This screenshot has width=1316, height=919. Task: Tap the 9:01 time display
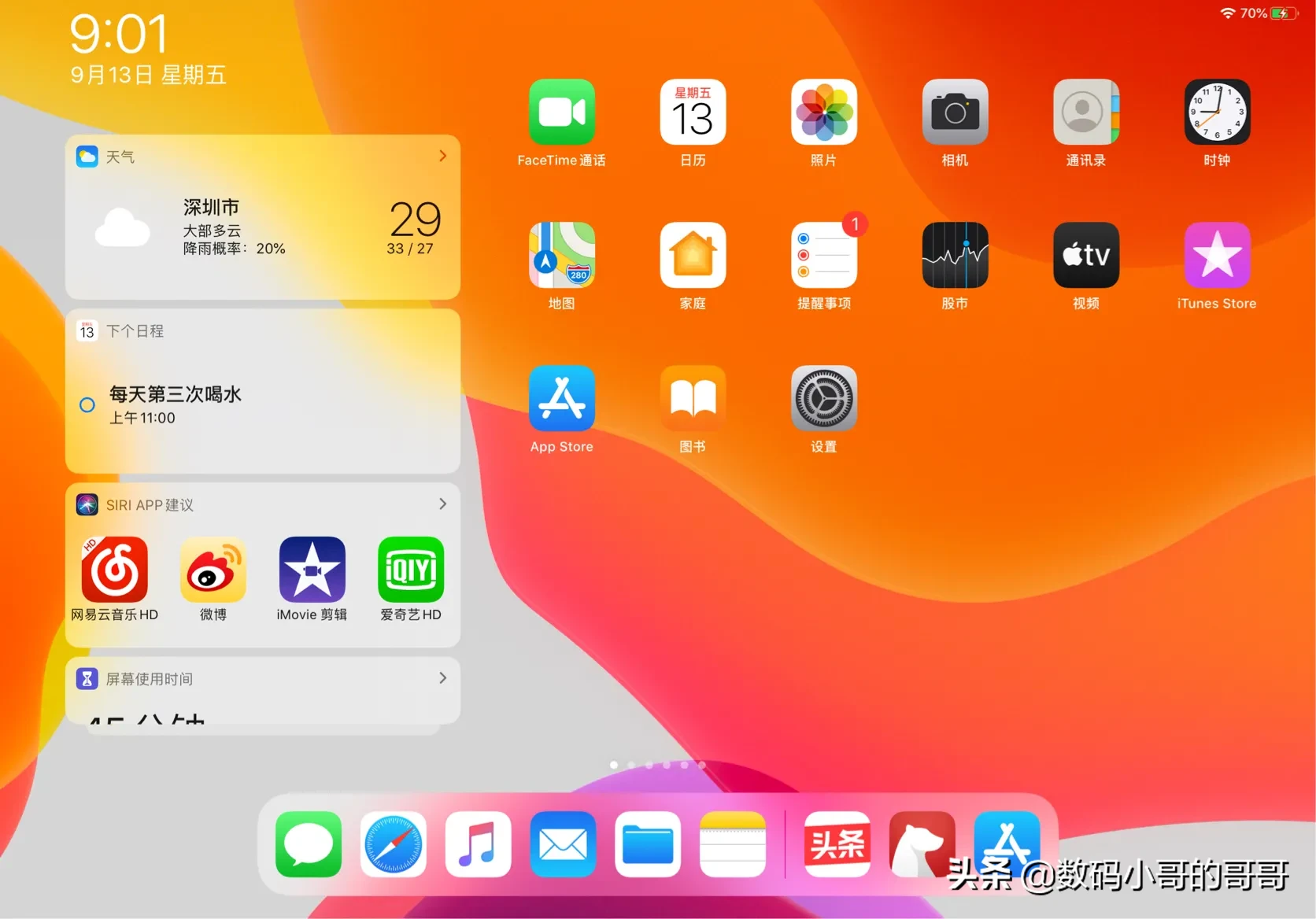tap(119, 34)
